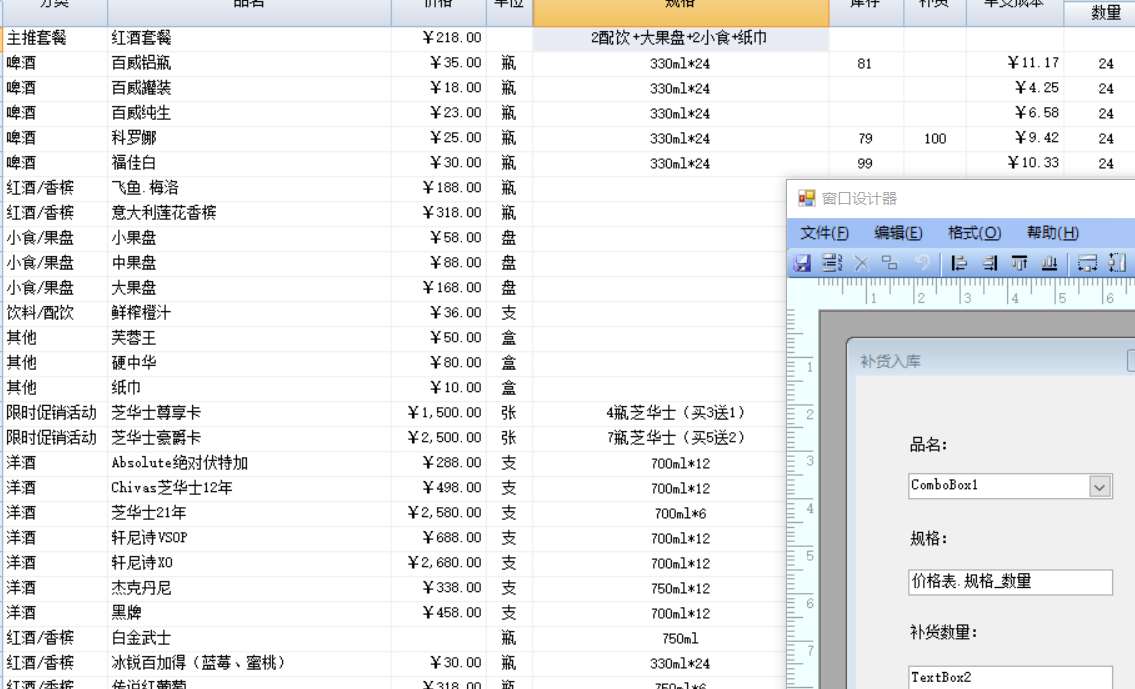Select the ComboBox1 text area
Screen dimensions: 1135x689
[999, 486]
